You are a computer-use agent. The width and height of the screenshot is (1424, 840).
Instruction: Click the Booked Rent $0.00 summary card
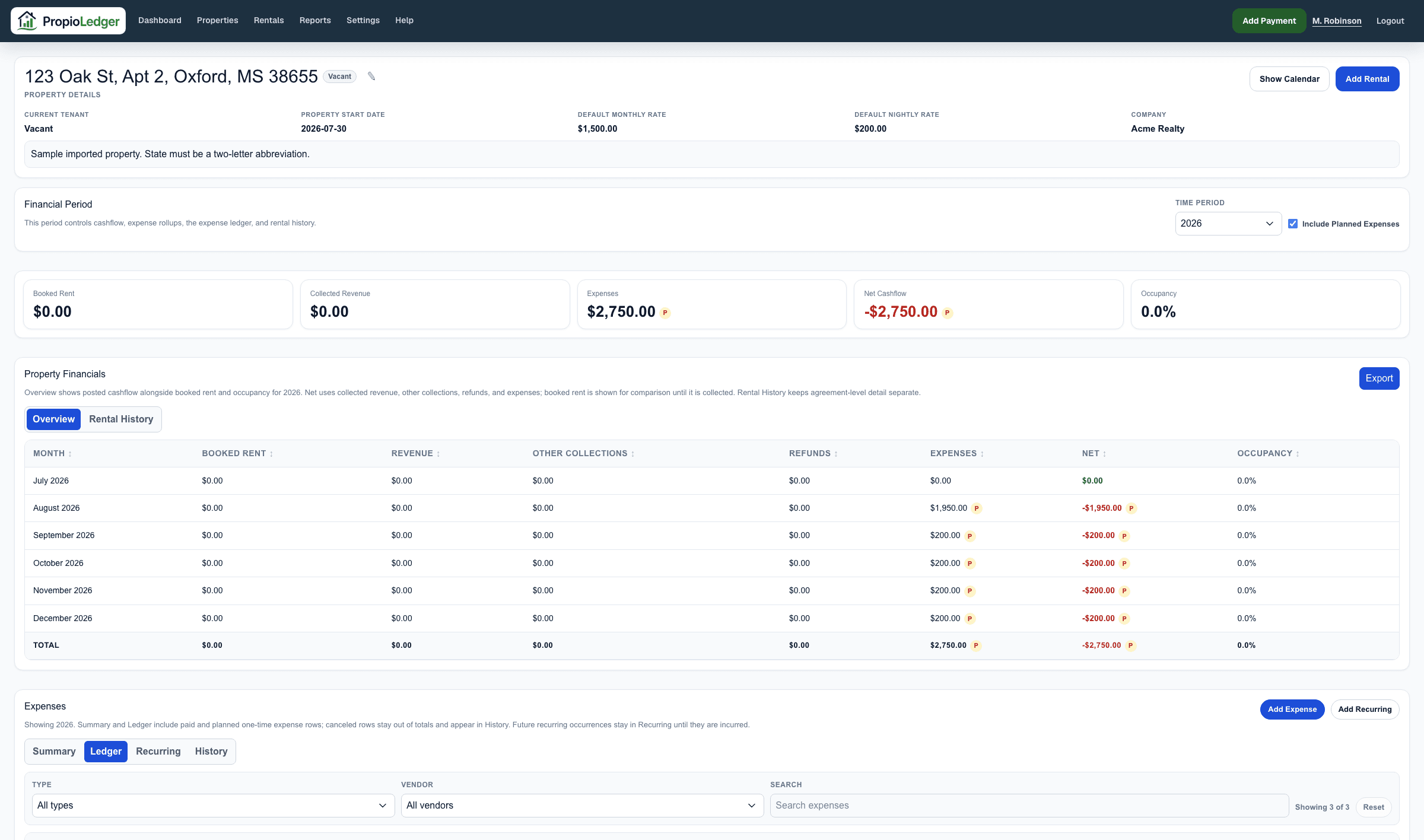(x=158, y=304)
